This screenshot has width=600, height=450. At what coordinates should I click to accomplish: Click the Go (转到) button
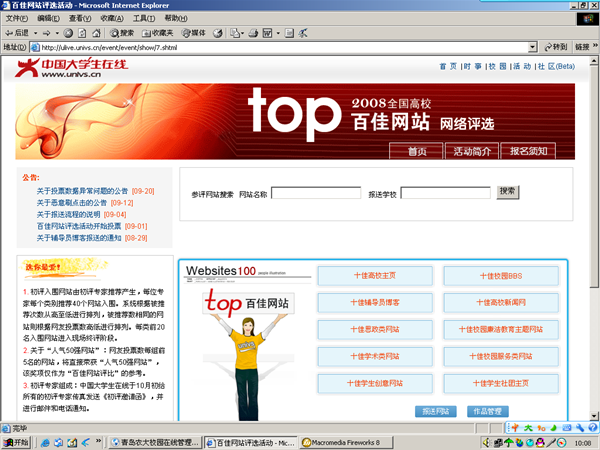click(556, 47)
